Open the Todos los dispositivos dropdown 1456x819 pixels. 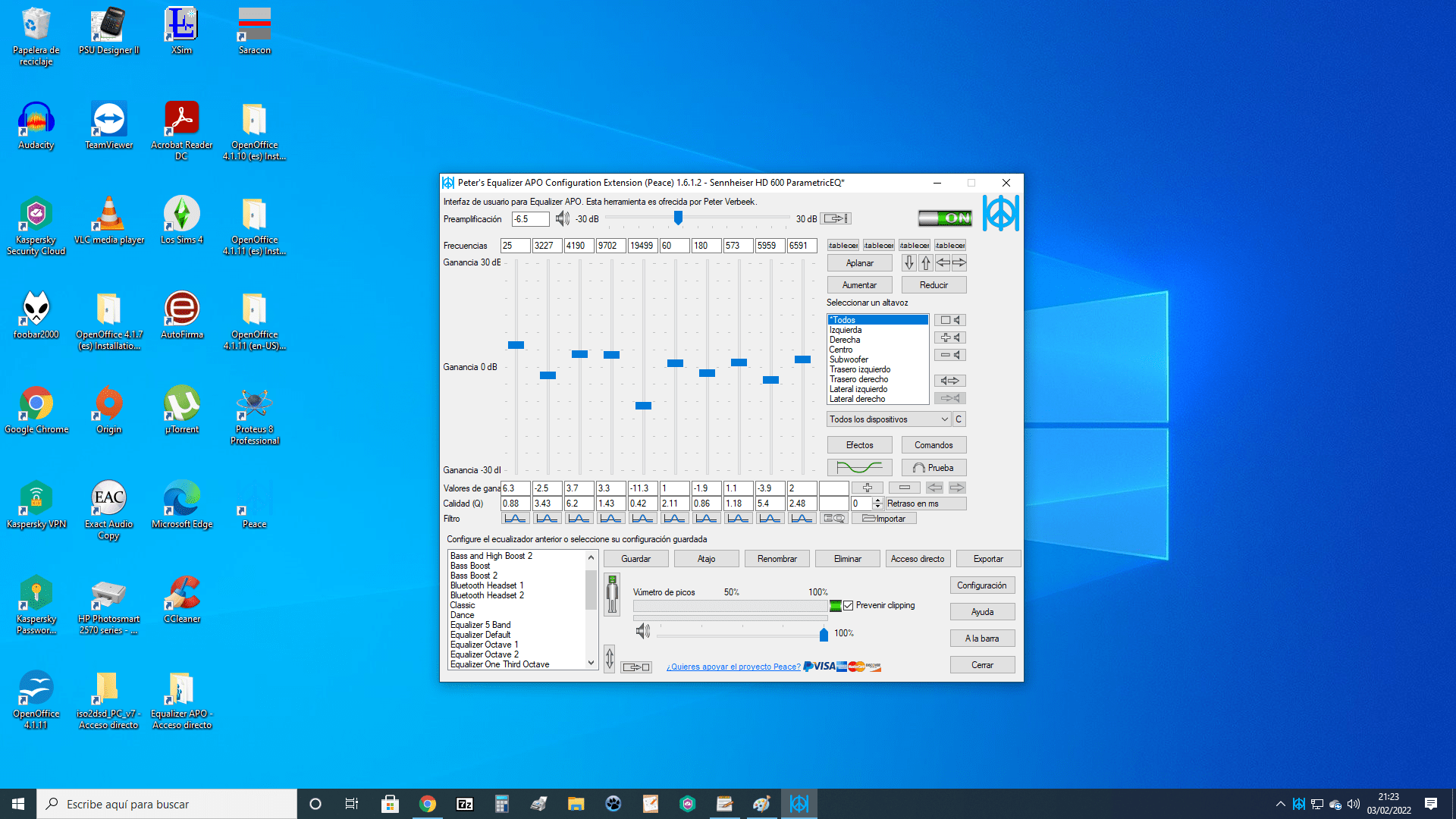[x=889, y=419]
